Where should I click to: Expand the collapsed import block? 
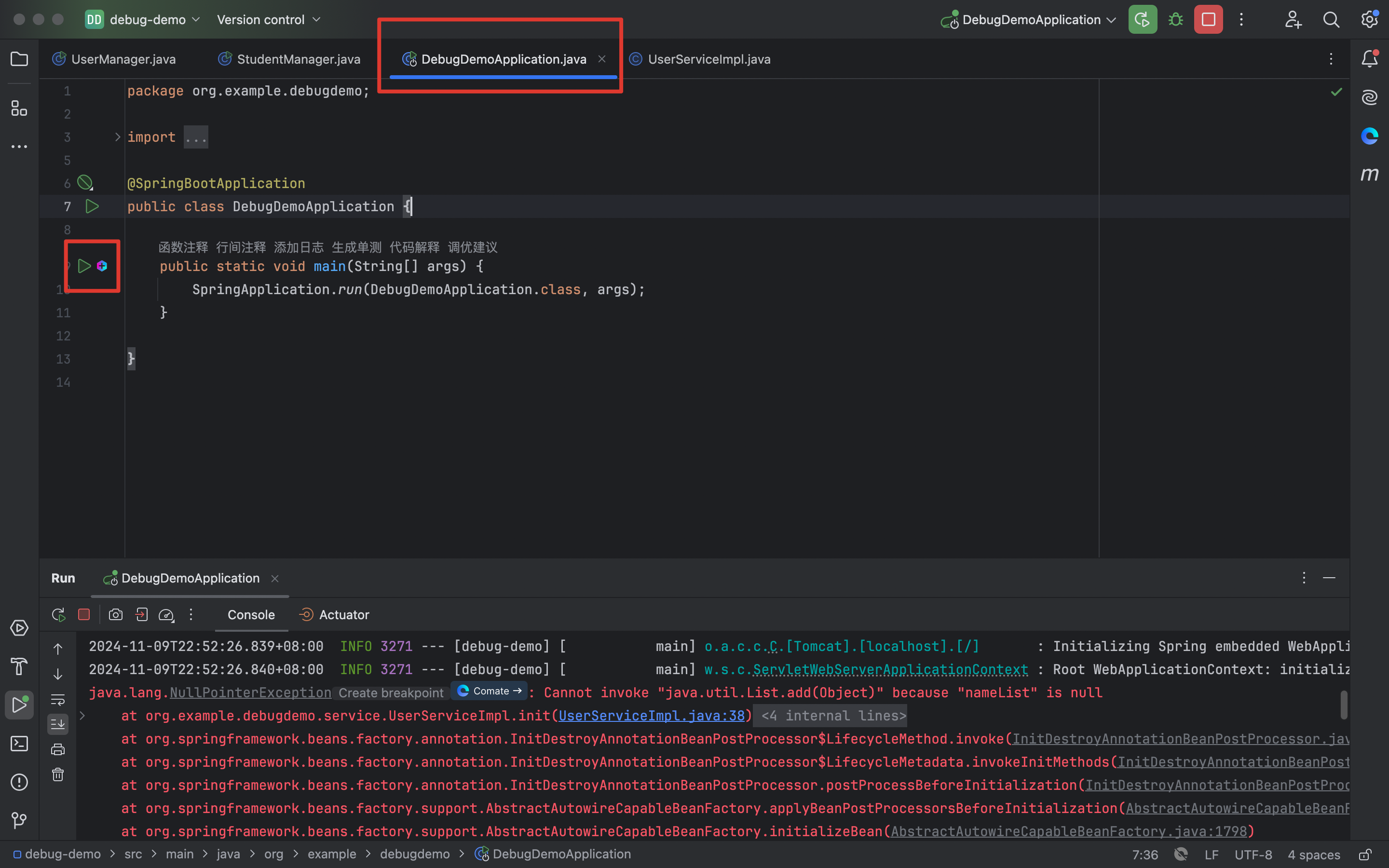point(117,137)
